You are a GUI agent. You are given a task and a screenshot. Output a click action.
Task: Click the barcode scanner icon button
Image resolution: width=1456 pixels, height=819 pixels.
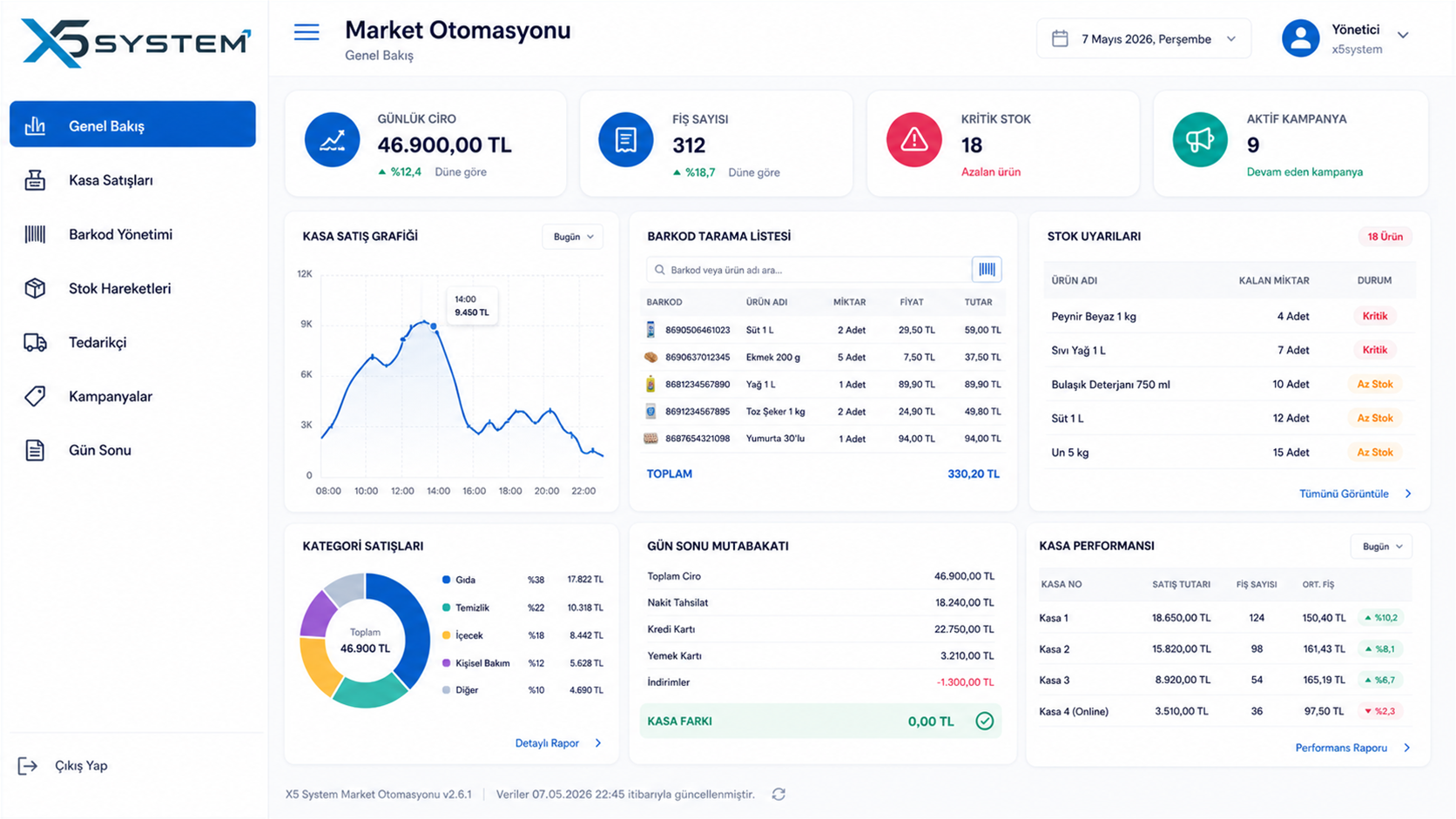(987, 270)
